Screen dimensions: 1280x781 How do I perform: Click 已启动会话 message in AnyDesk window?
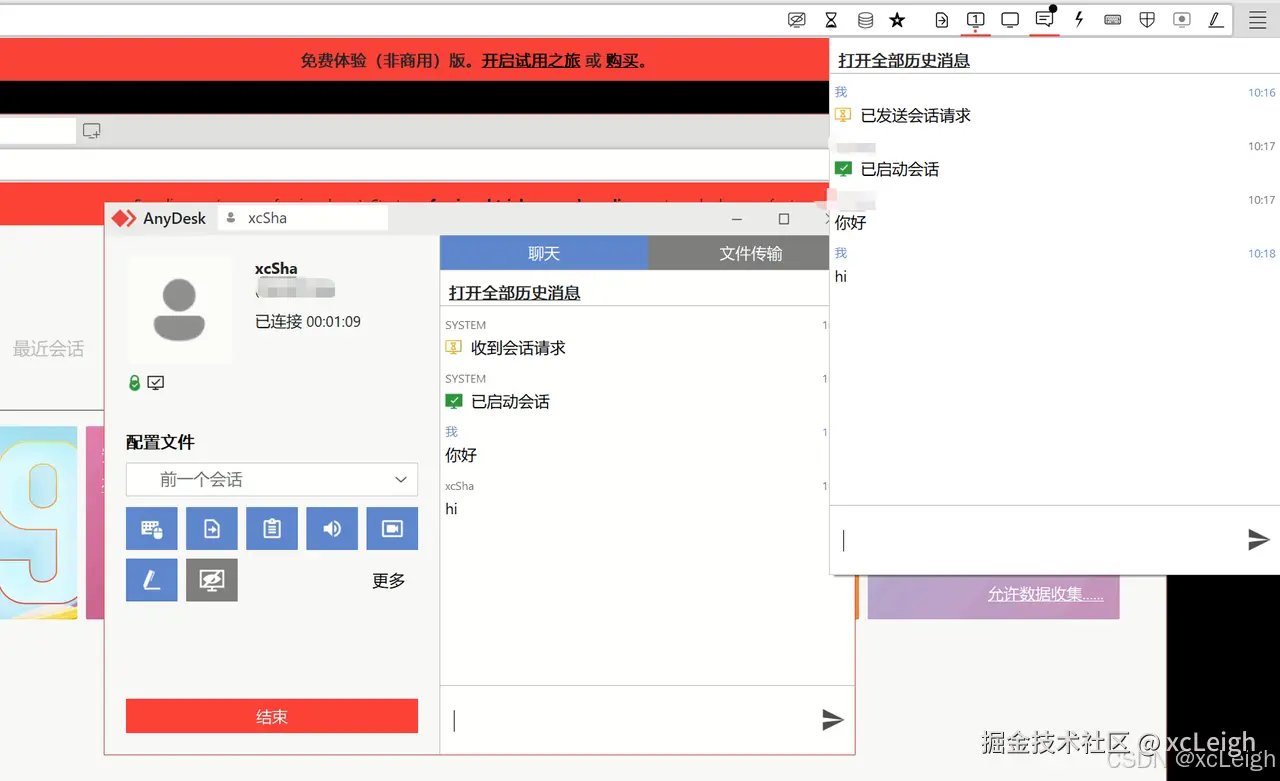pyautogui.click(x=510, y=402)
